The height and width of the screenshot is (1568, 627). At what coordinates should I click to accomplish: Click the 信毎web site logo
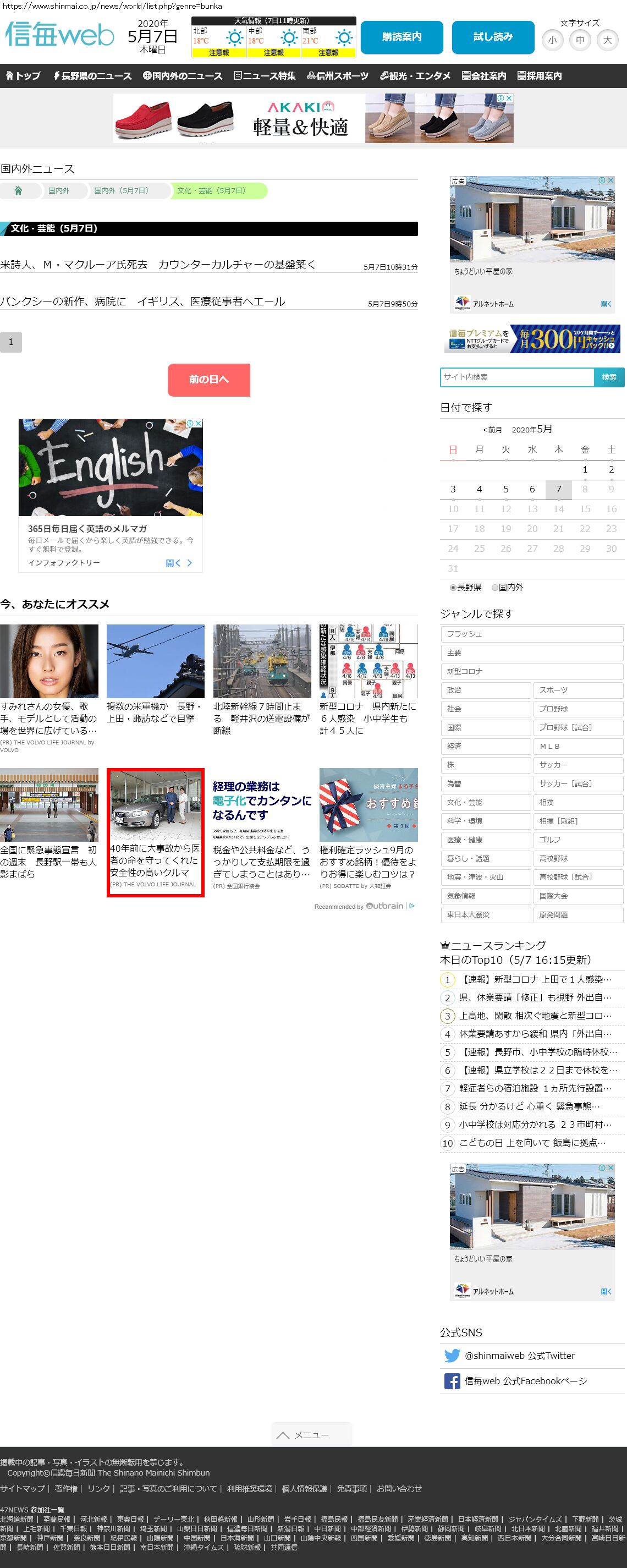59,35
